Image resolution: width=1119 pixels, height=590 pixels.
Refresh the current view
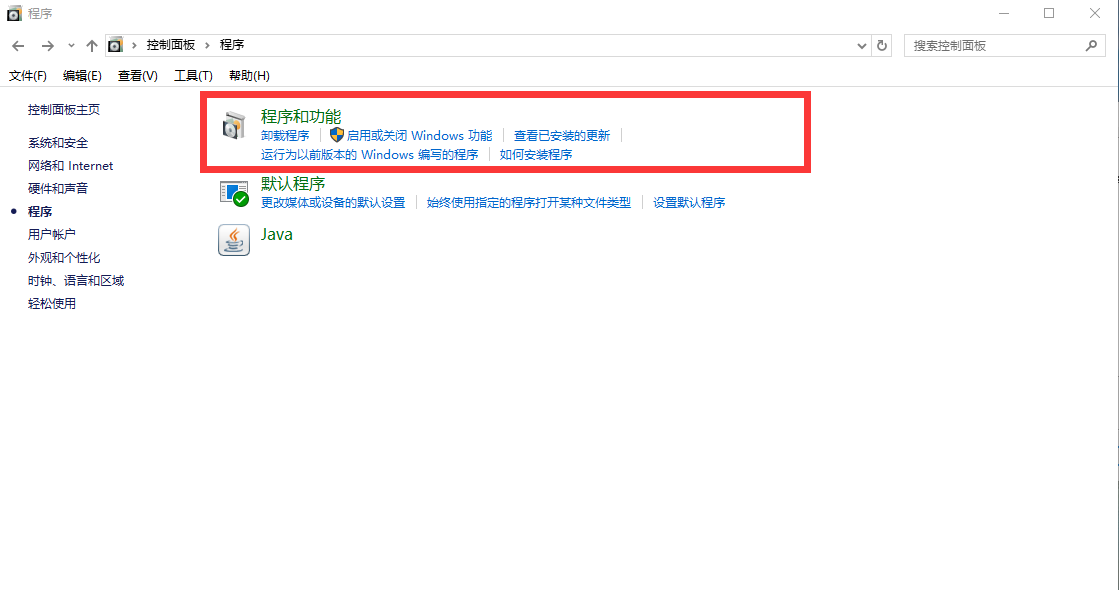pos(882,46)
